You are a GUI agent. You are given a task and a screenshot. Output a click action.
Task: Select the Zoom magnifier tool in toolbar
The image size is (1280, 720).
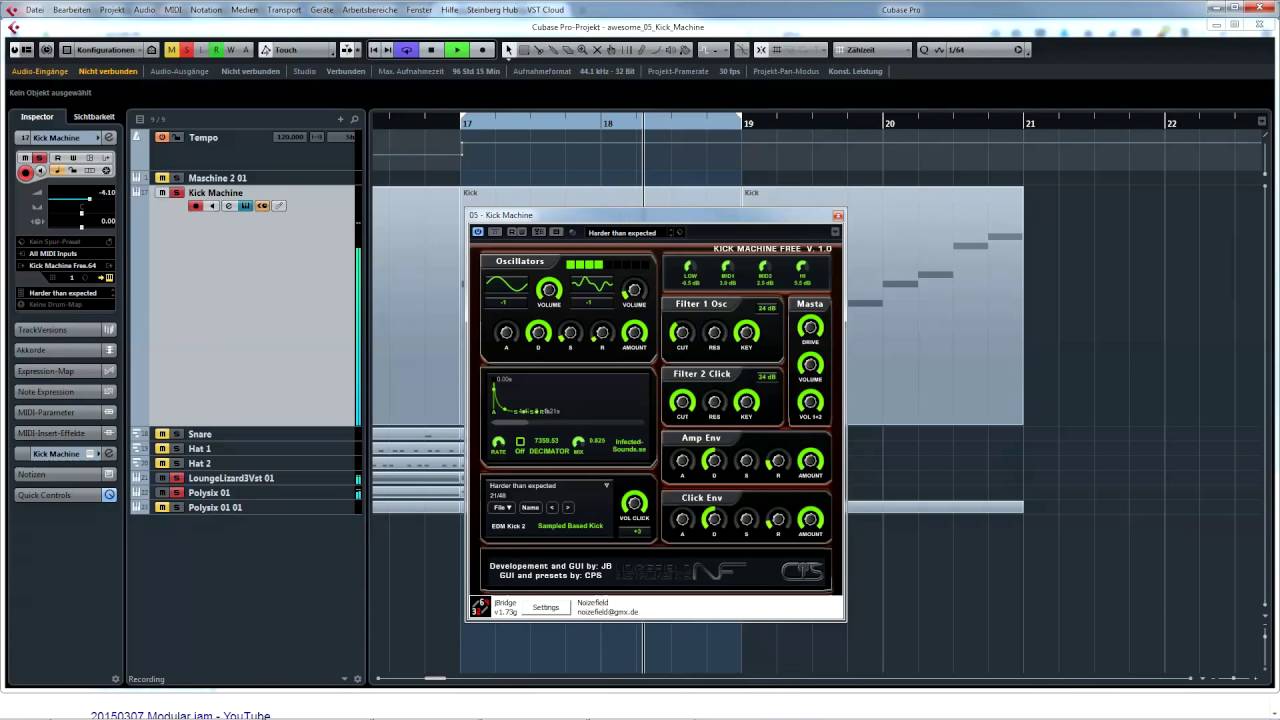coord(582,50)
